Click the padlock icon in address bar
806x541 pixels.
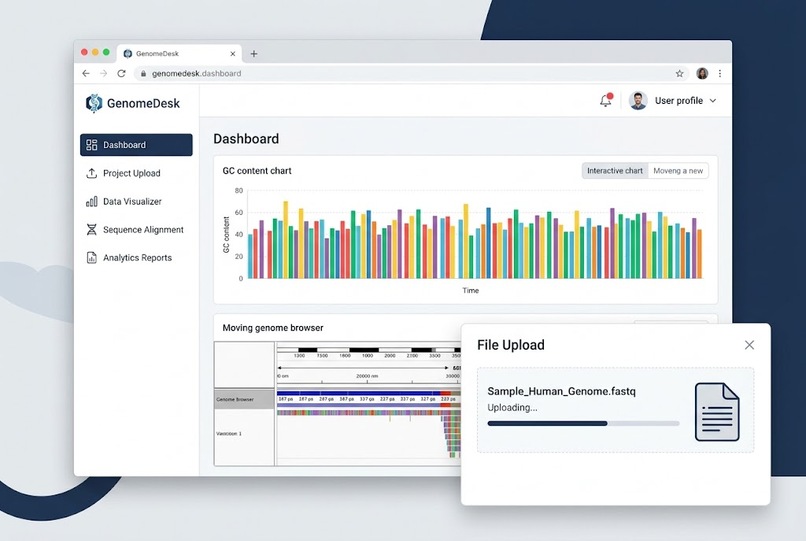point(143,74)
